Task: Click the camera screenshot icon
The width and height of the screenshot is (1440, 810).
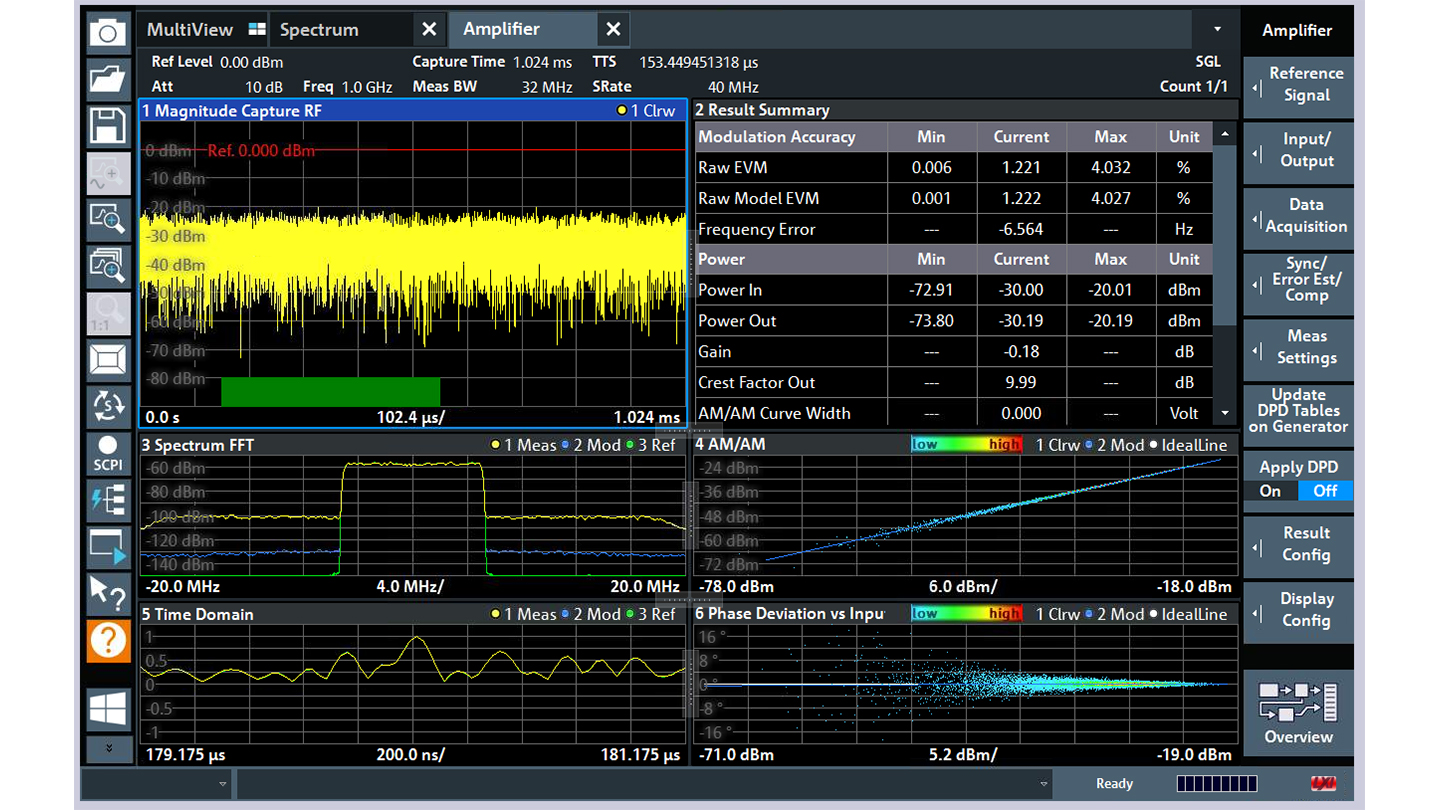Action: click(x=107, y=33)
